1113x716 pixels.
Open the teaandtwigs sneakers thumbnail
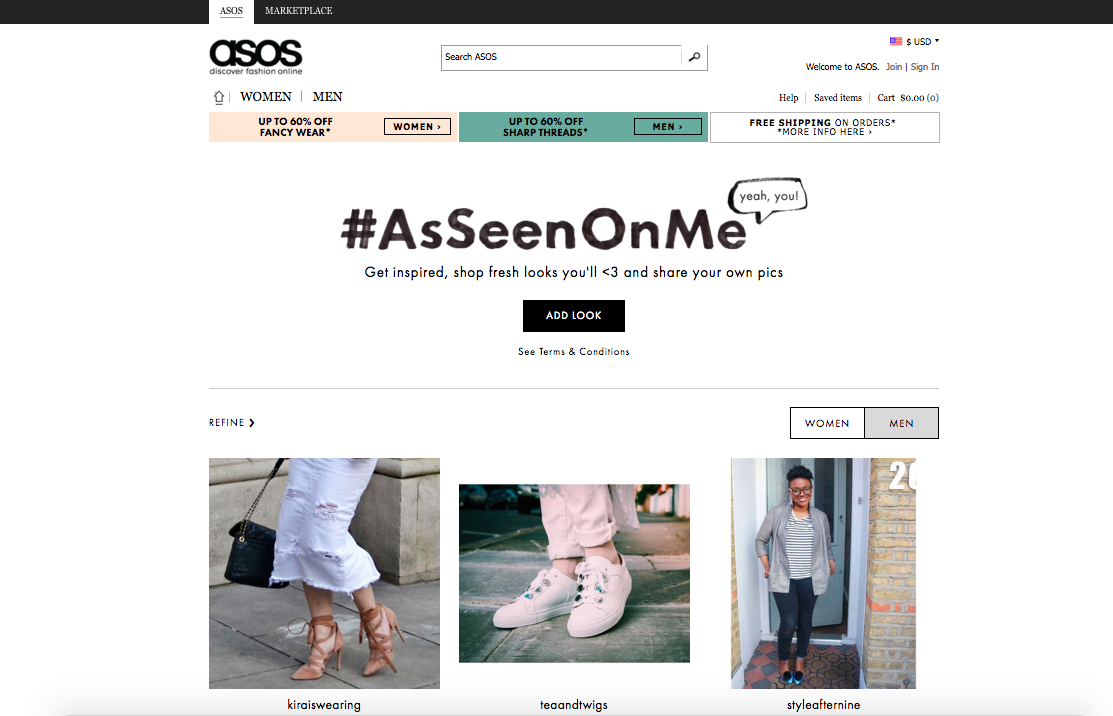click(x=574, y=573)
